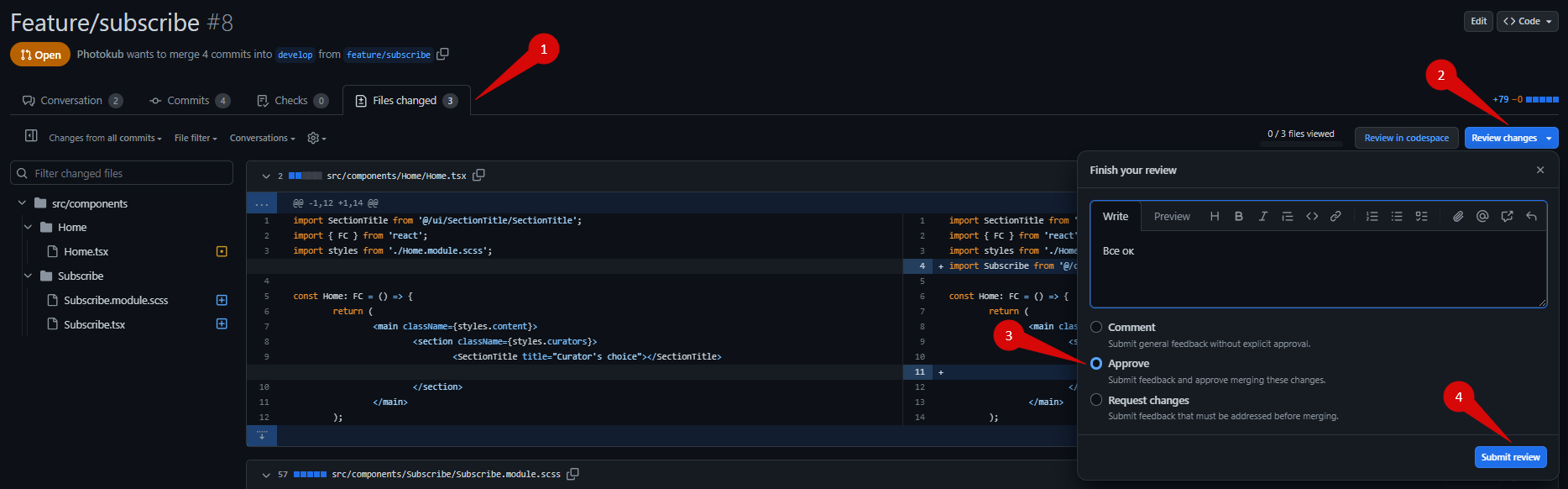The image size is (1568, 489).
Task: Collapse the Subscribe.module.scss diff section
Action: point(265,475)
